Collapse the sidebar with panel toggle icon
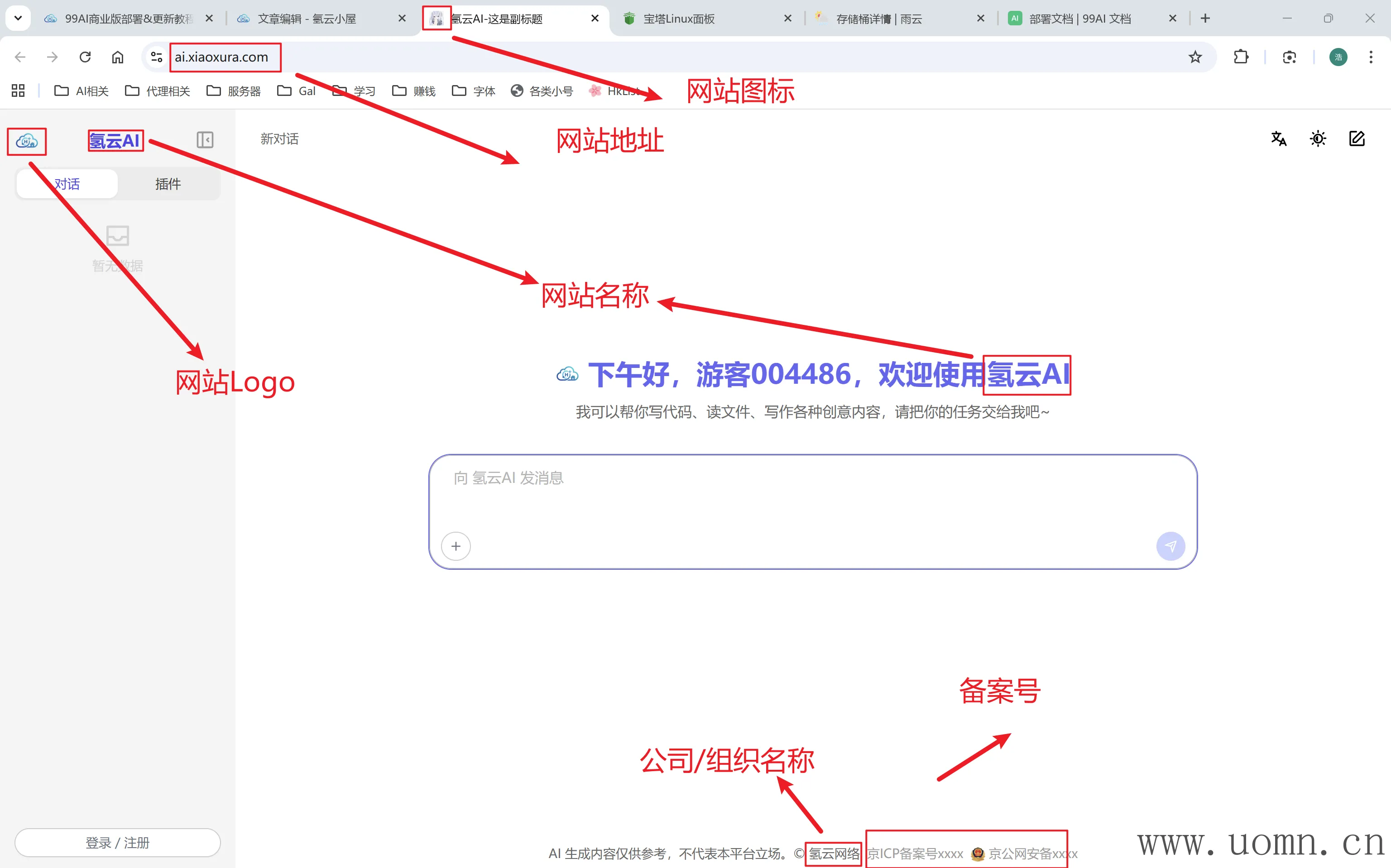 pyautogui.click(x=205, y=139)
